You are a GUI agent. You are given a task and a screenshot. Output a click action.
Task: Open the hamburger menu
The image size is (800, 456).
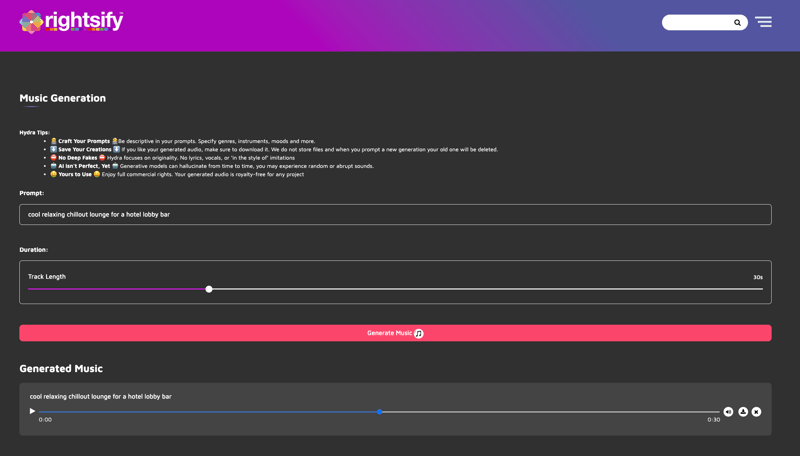tap(763, 22)
